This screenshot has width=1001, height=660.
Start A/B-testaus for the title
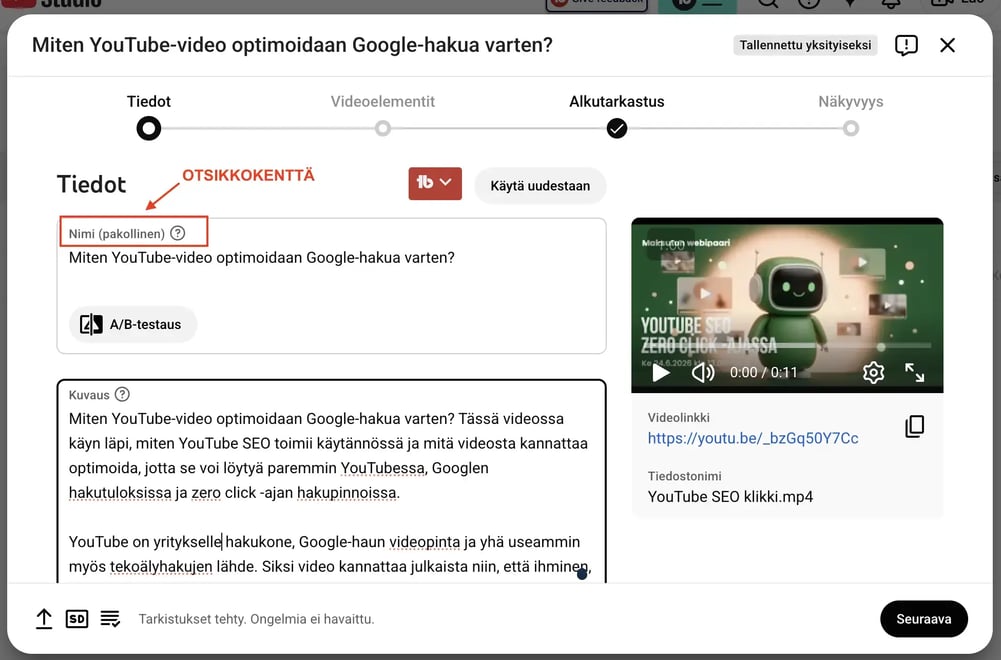[132, 324]
